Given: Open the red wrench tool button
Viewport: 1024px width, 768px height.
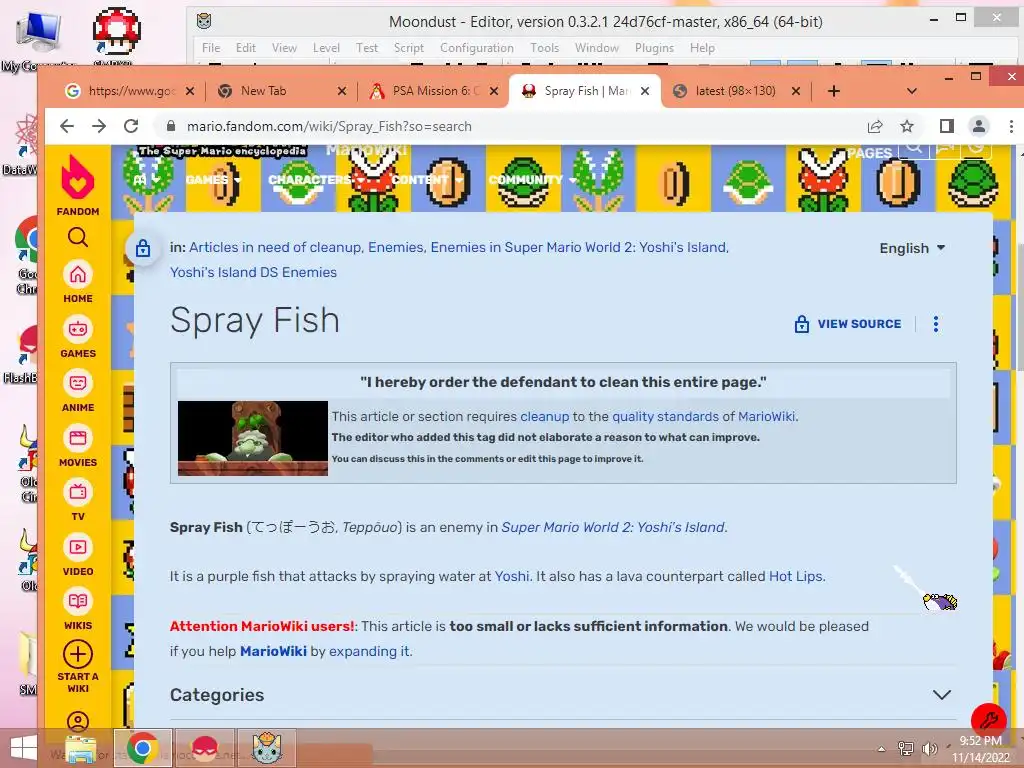Looking at the screenshot, I should point(988,720).
